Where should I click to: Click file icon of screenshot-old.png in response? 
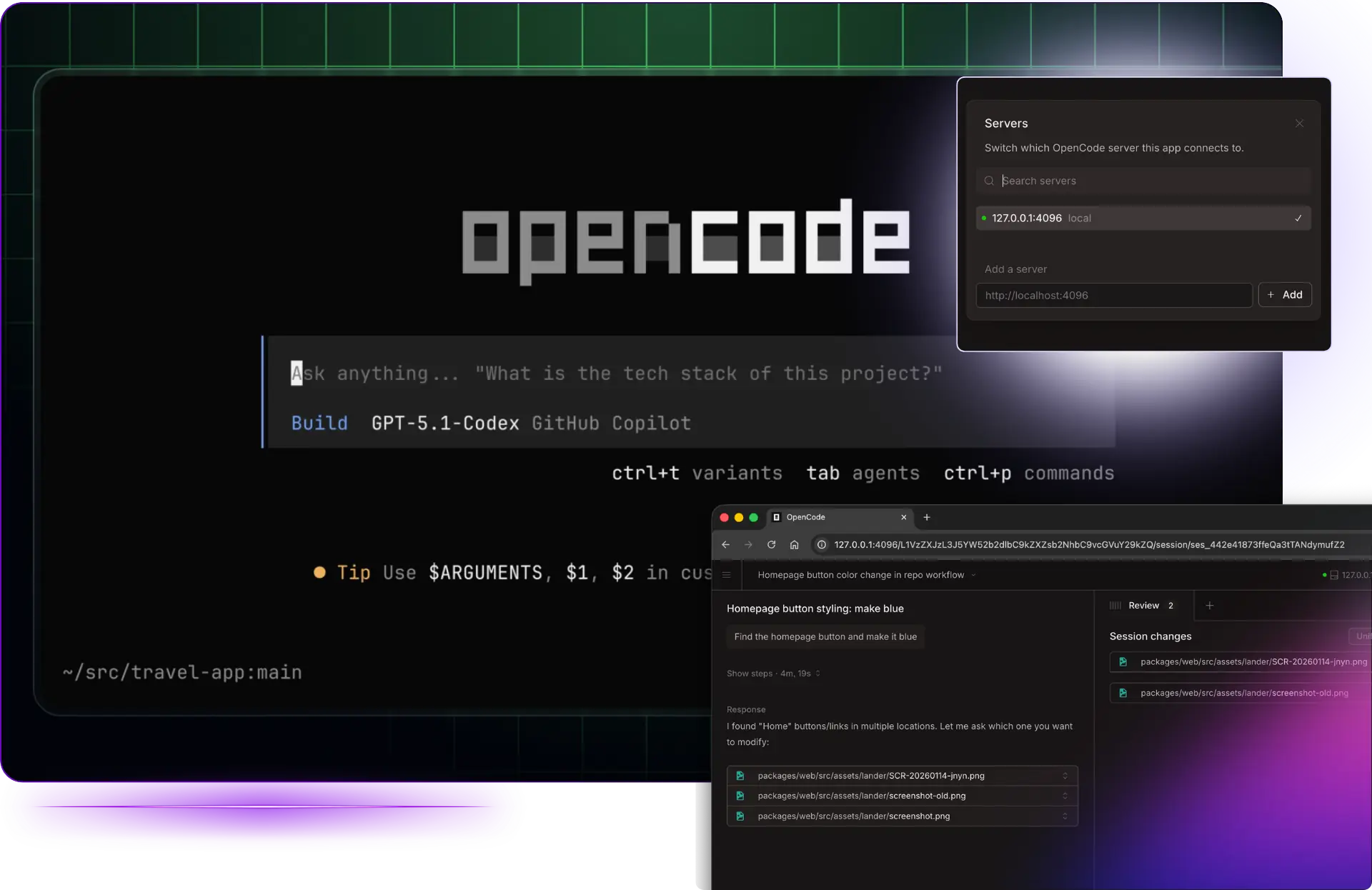(x=740, y=796)
